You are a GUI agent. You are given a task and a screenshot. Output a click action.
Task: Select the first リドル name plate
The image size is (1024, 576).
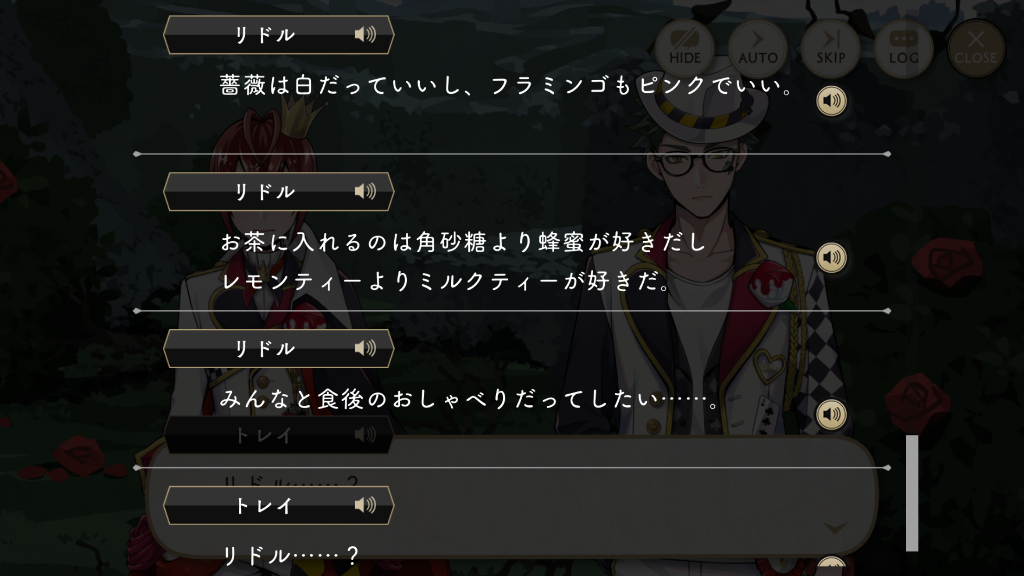(278, 35)
